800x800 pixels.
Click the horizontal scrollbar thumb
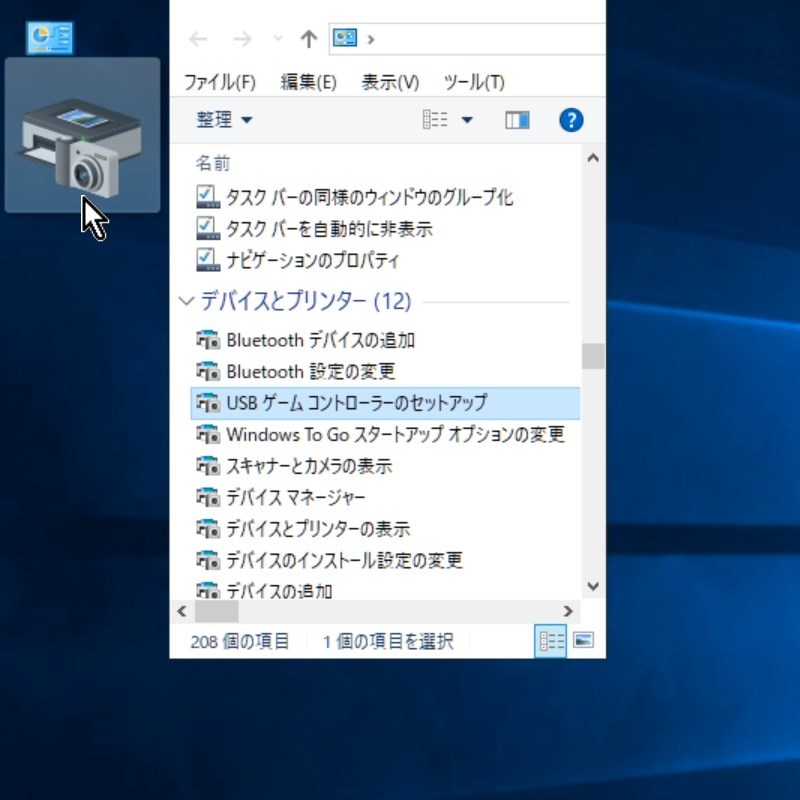click(x=216, y=611)
